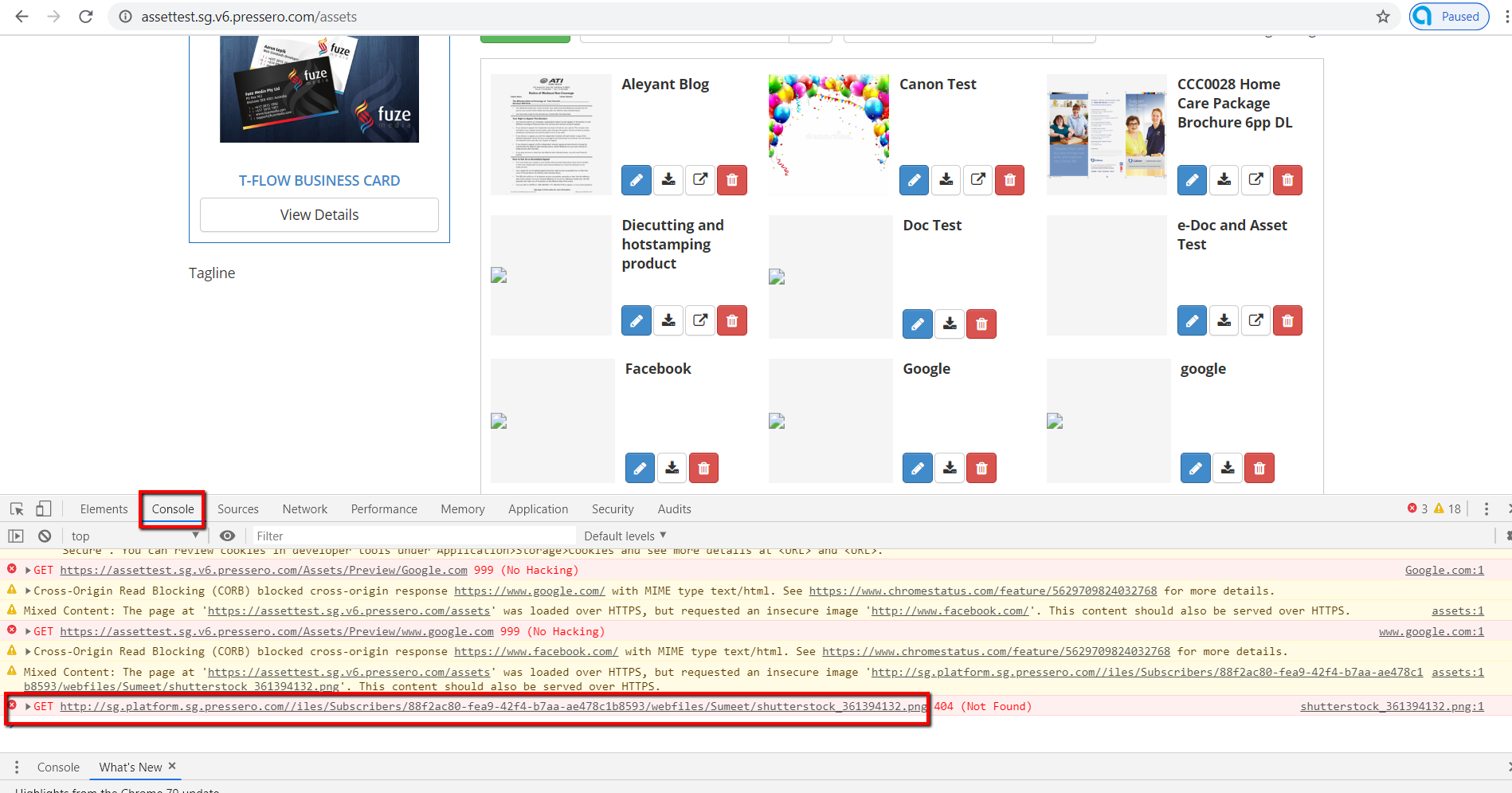The width and height of the screenshot is (1512, 793).
Task: Open Google.com:1 source link
Action: click(x=1444, y=571)
